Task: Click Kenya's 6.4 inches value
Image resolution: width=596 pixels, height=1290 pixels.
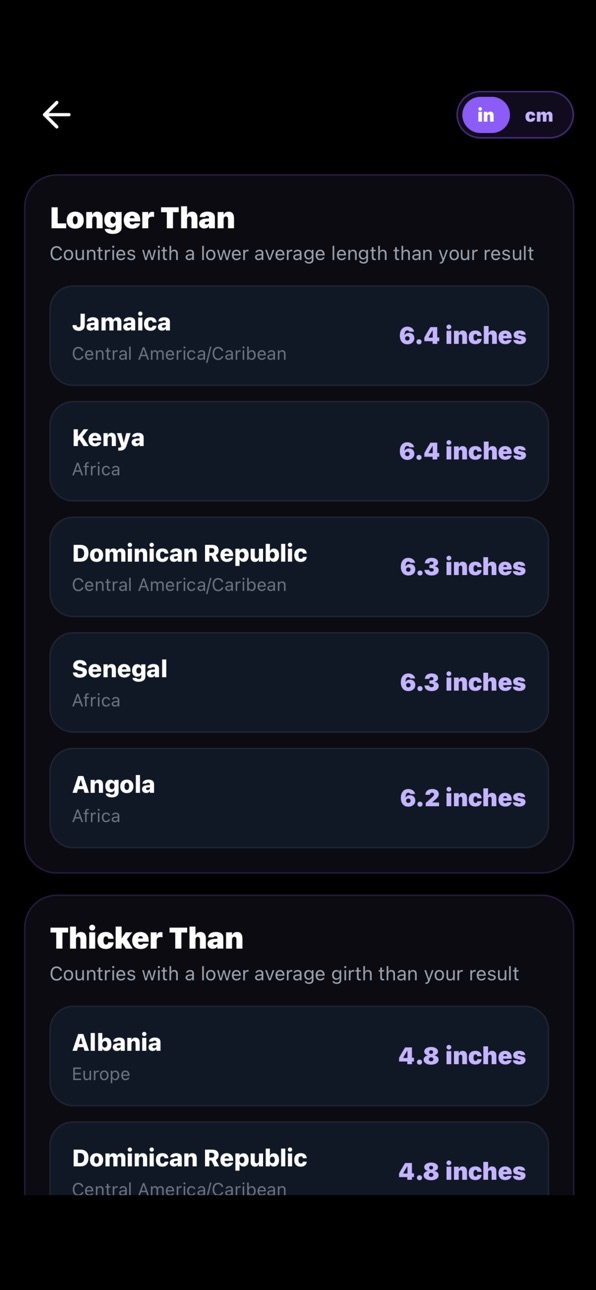Action: pyautogui.click(x=462, y=451)
